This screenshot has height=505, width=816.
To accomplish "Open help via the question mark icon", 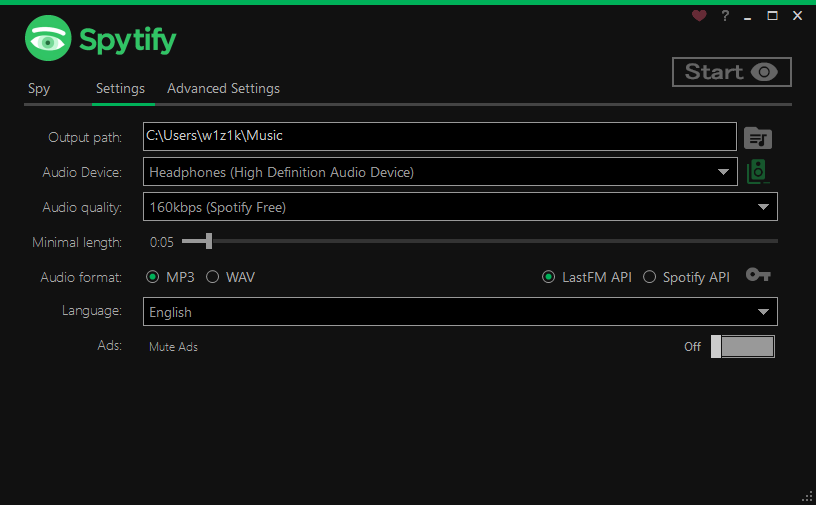I will (725, 16).
